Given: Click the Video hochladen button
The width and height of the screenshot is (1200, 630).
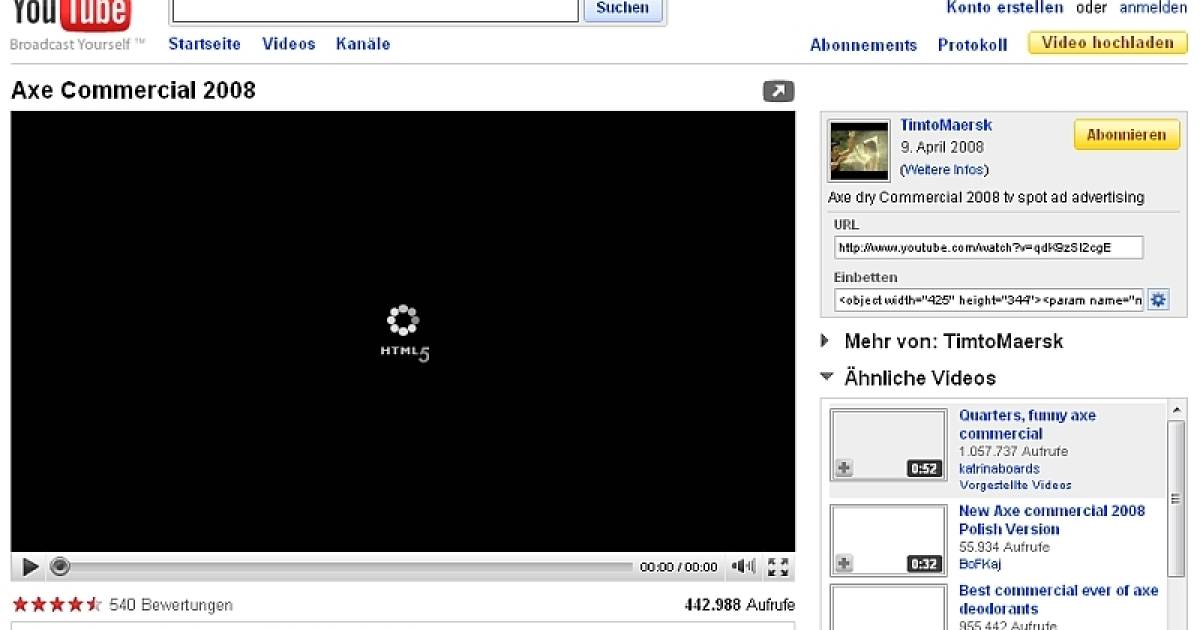Looking at the screenshot, I should tap(1107, 43).
